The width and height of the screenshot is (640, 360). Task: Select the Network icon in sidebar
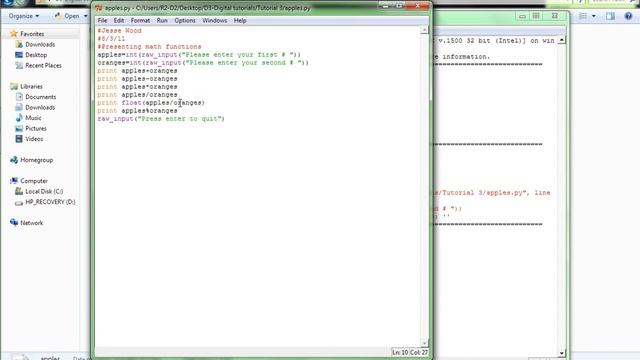coord(14,222)
